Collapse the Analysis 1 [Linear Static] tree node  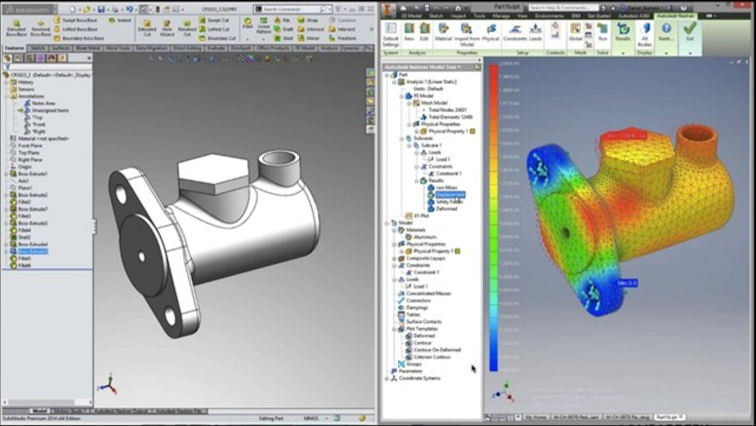click(391, 80)
